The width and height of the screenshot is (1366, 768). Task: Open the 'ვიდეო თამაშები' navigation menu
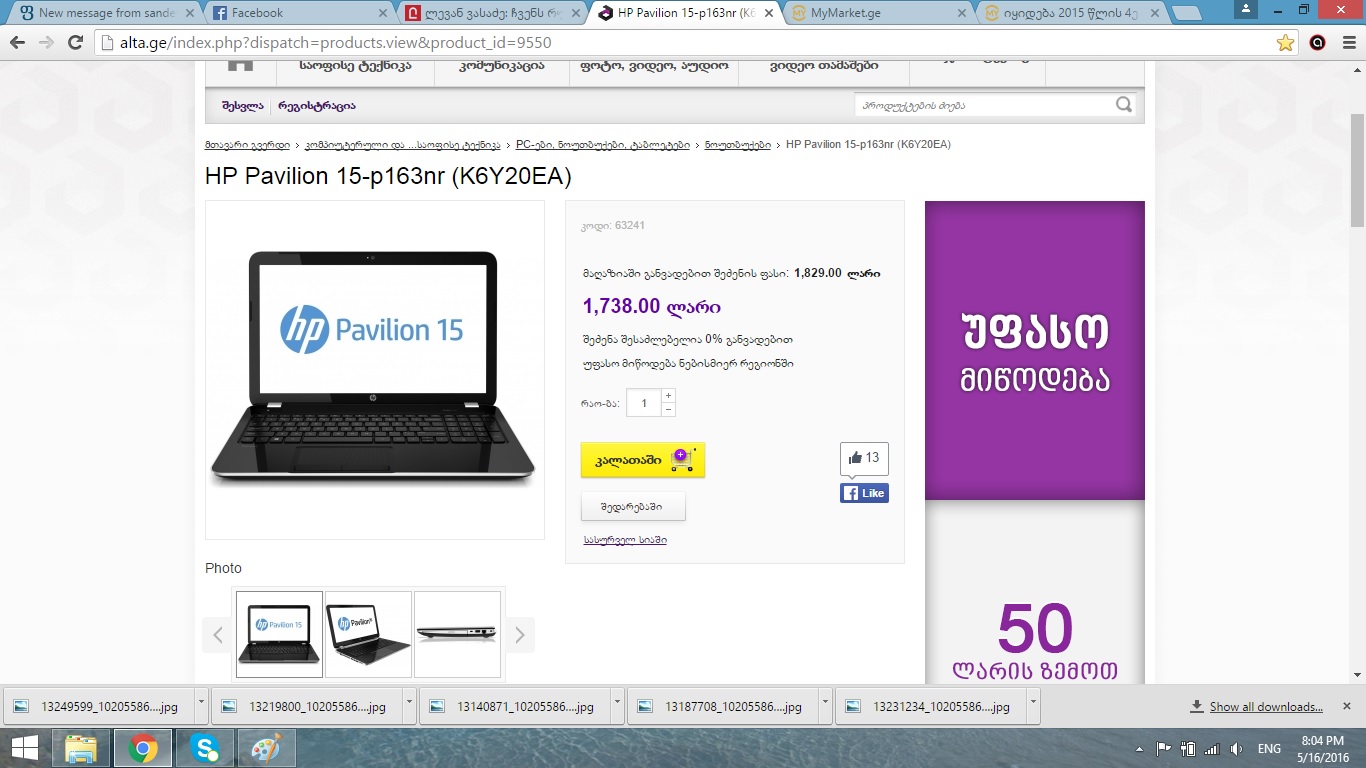[824, 66]
